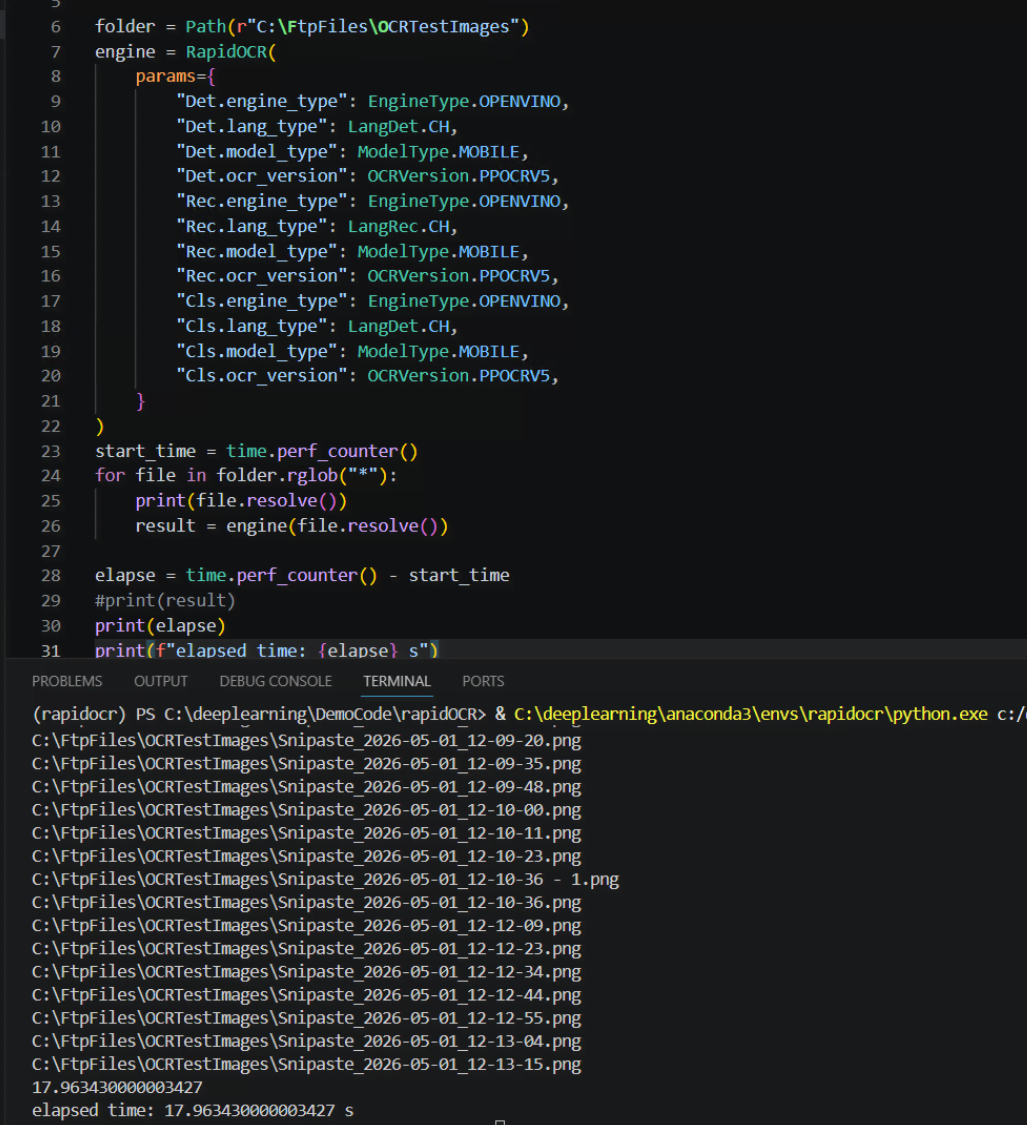The height and width of the screenshot is (1125, 1027).
Task: Click the "Det.lang_type" line
Action: (316, 126)
